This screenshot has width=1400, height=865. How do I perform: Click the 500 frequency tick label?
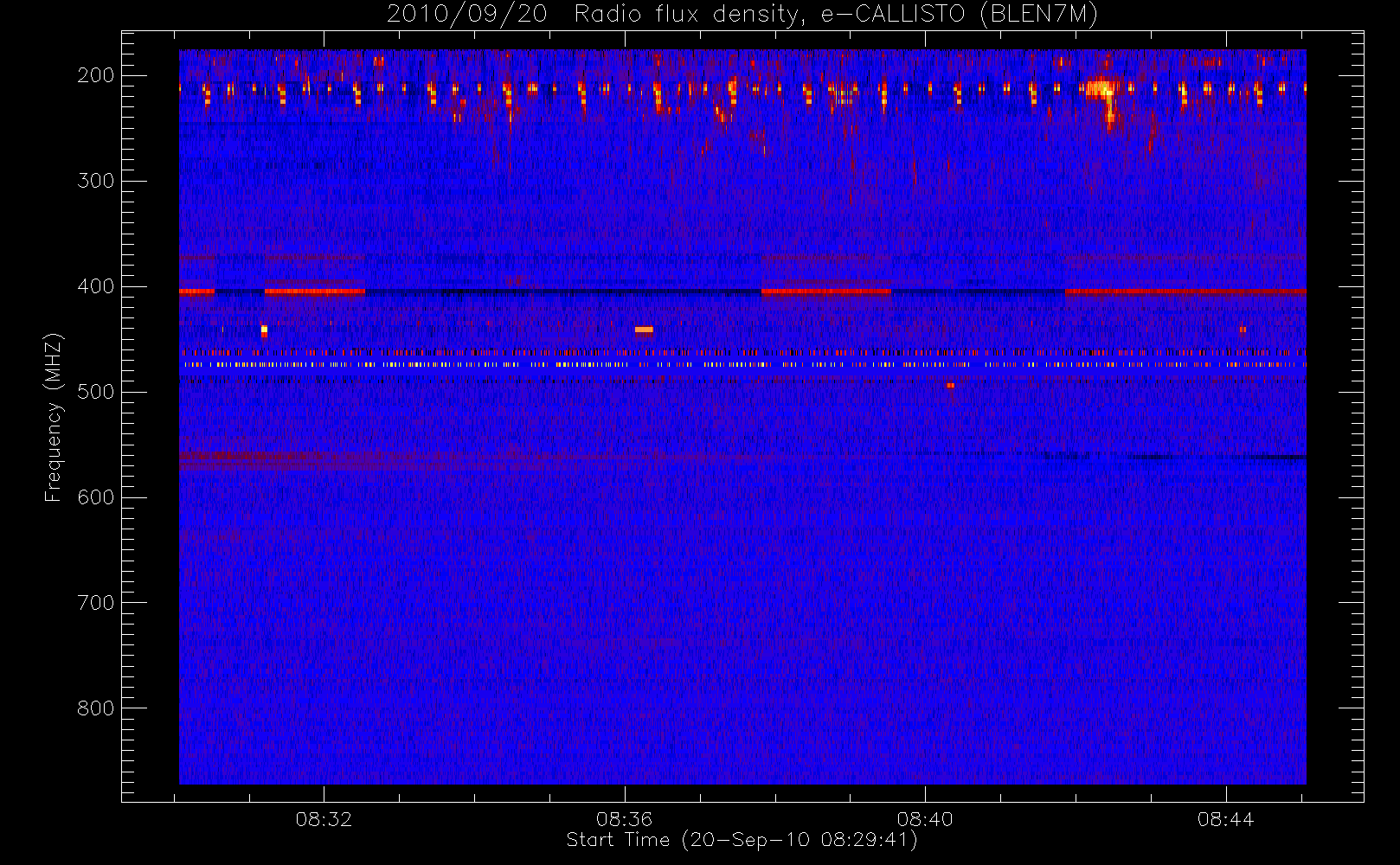coord(96,392)
